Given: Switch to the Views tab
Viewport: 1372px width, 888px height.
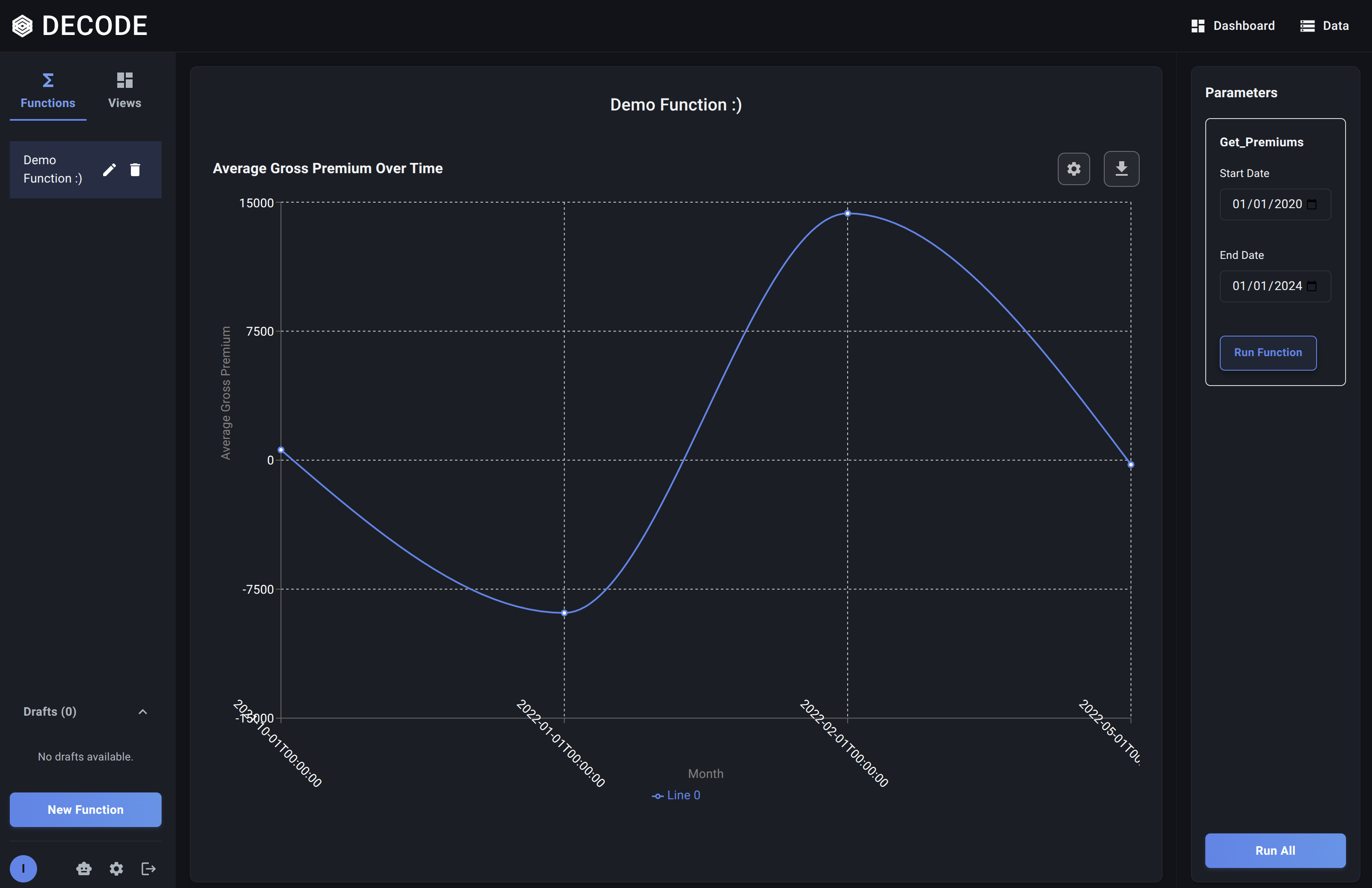Looking at the screenshot, I should (124, 90).
